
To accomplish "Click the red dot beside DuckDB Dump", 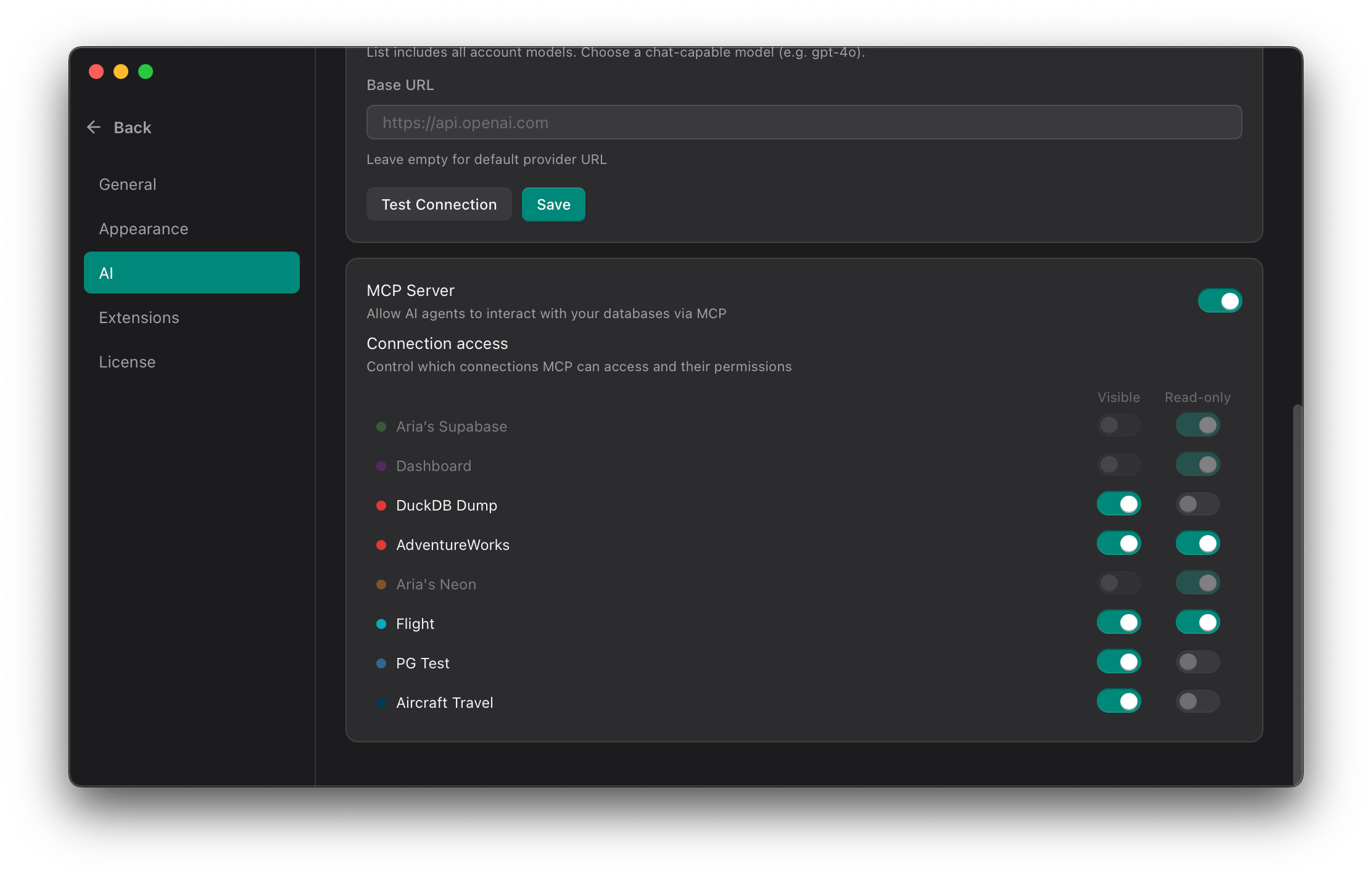I will [381, 506].
